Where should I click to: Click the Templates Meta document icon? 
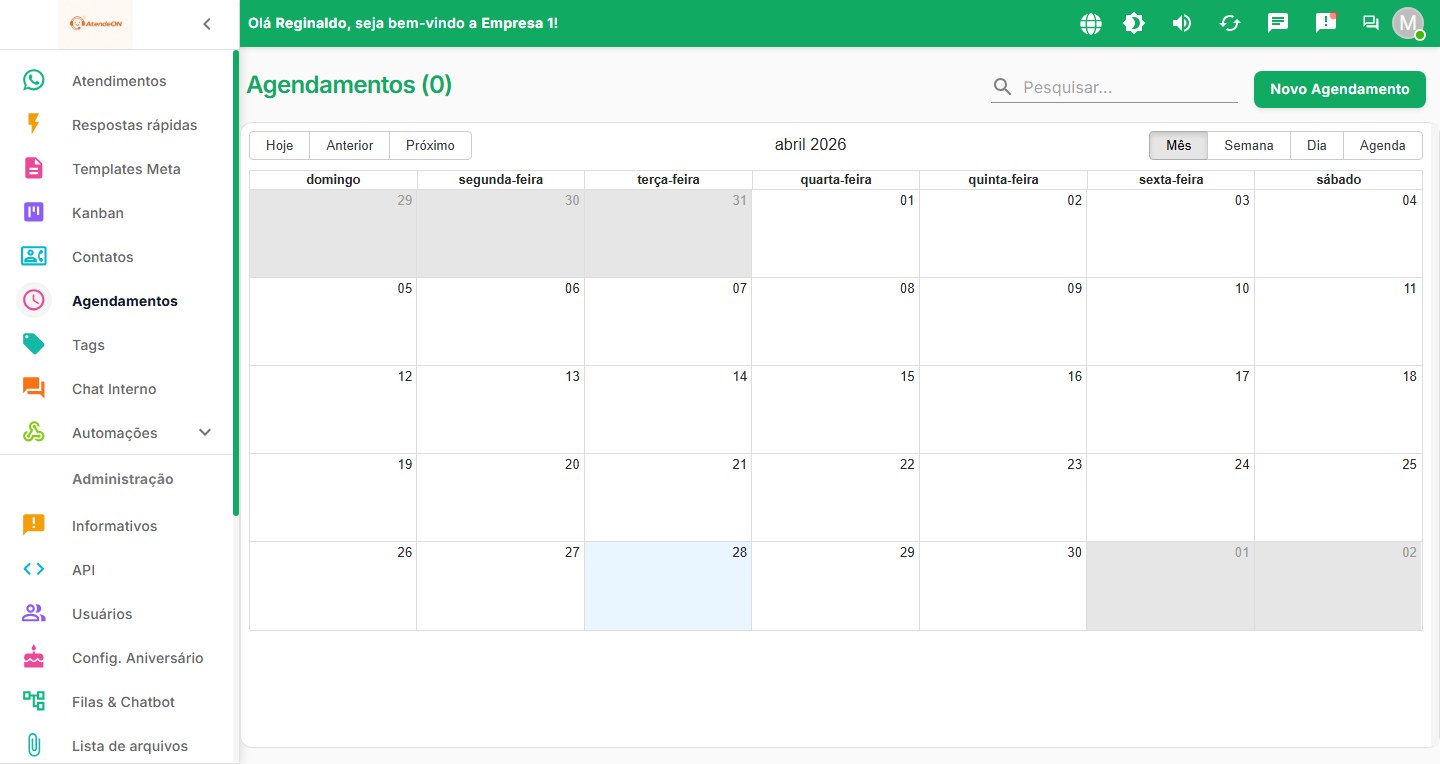(x=34, y=169)
